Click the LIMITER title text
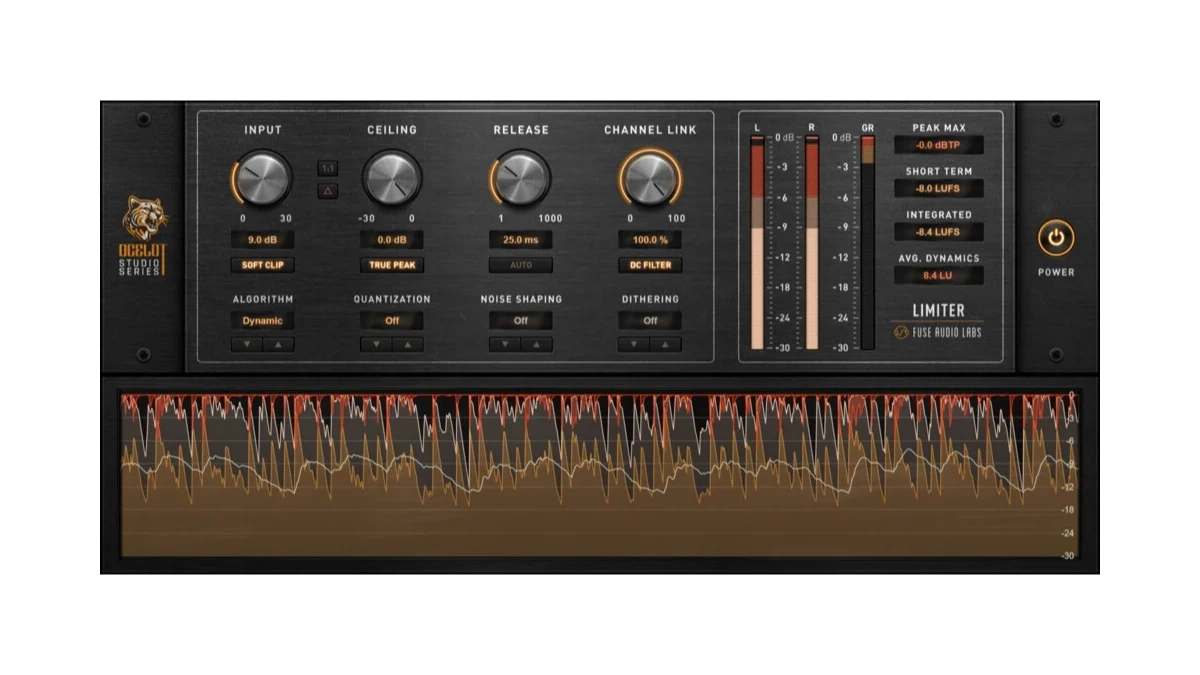Screen dimensions: 1200x675 click(x=938, y=311)
